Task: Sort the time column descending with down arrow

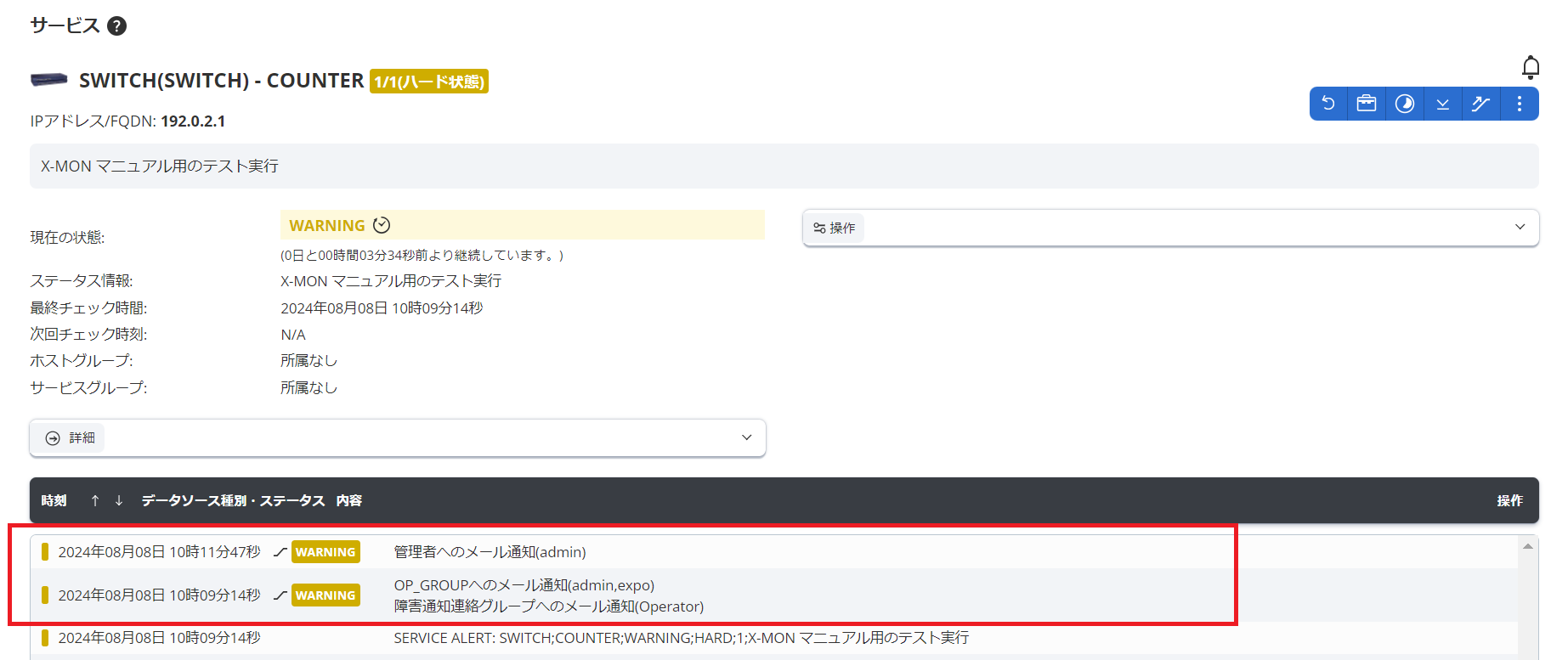Action: pyautogui.click(x=119, y=500)
